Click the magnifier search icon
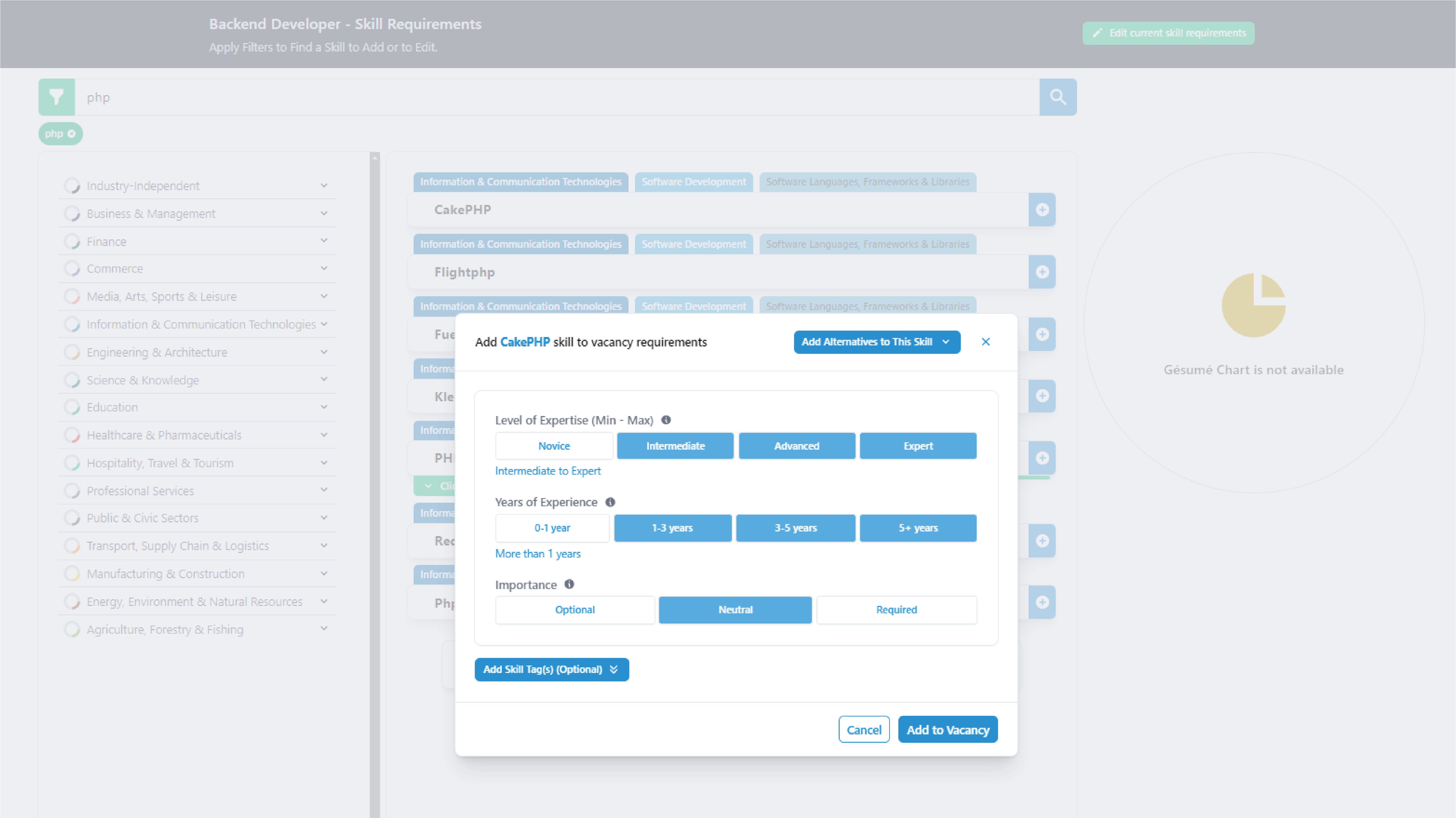The width and height of the screenshot is (1456, 818). tap(1057, 97)
